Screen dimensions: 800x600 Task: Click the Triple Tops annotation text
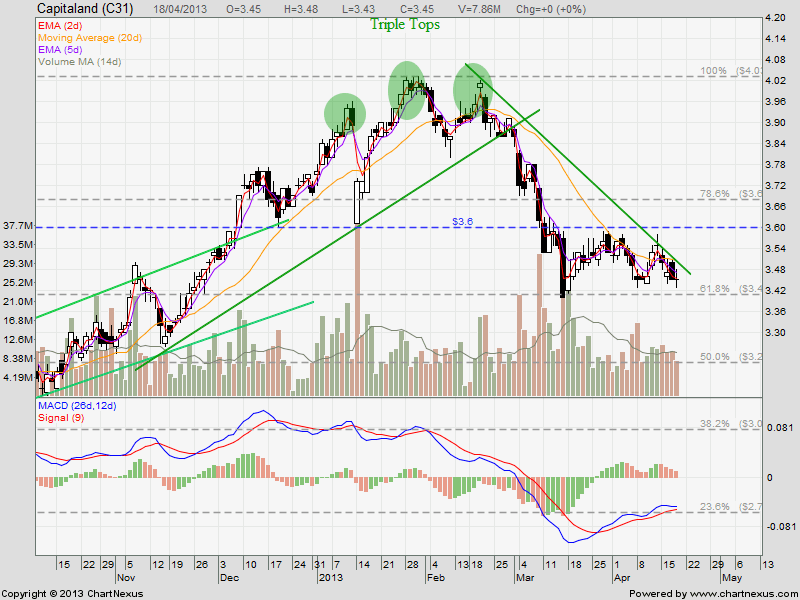coord(405,24)
